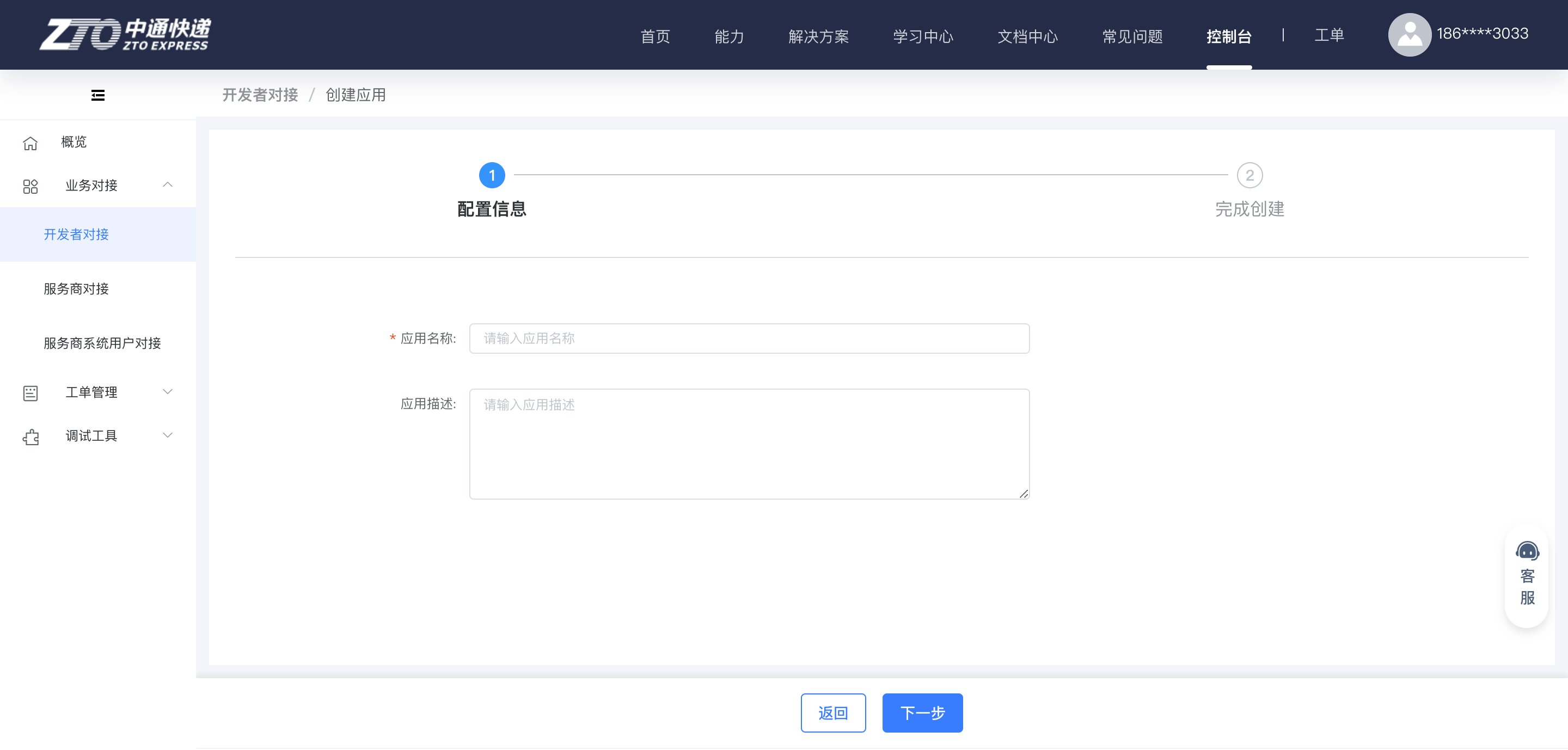Open 文档中心 in top navigation
1568x750 pixels.
point(1027,36)
